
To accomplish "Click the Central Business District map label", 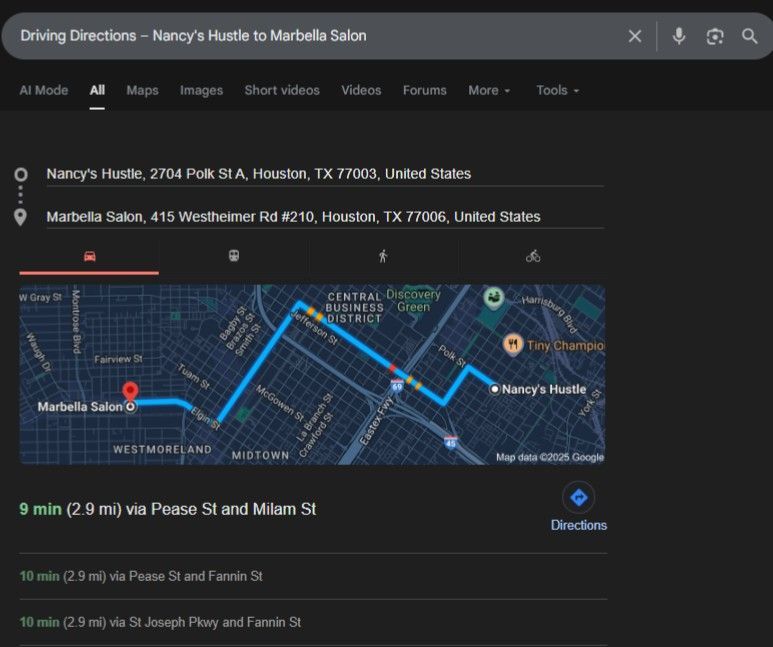I will point(354,307).
